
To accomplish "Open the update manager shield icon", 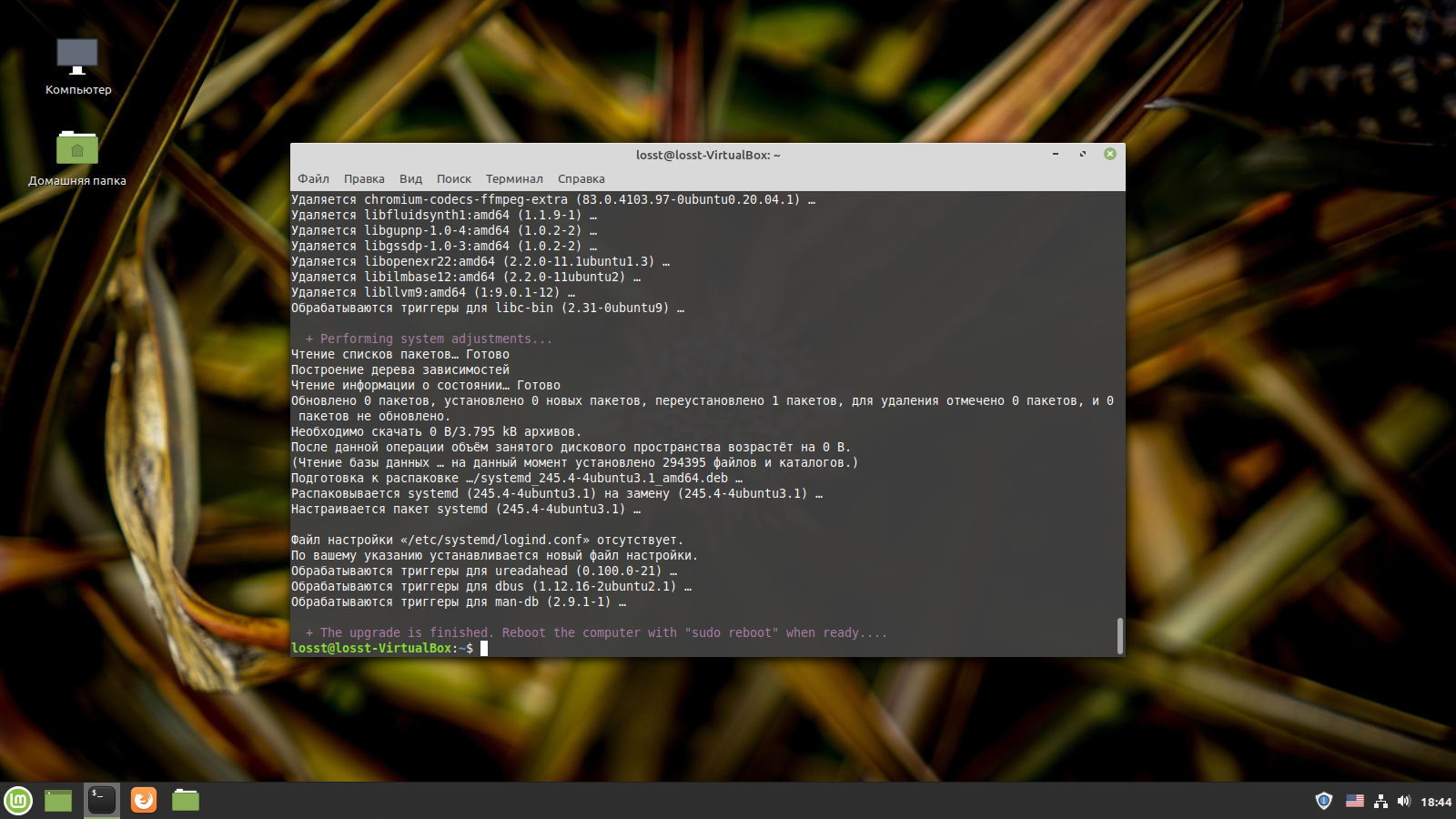I will tap(1324, 801).
